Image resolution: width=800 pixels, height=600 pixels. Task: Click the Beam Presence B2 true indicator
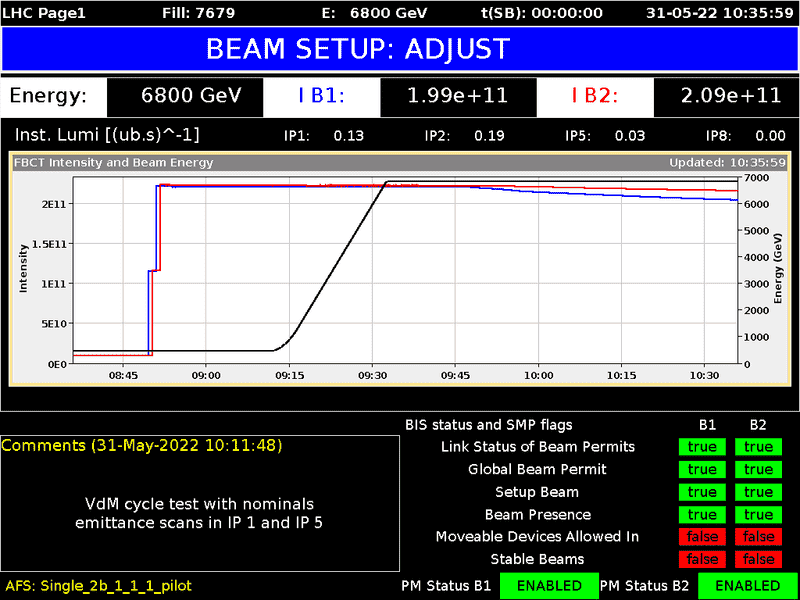pos(758,515)
